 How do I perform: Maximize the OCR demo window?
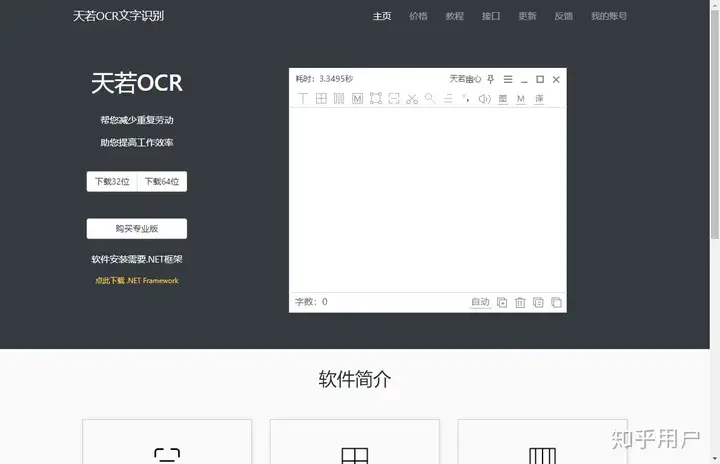pos(540,79)
